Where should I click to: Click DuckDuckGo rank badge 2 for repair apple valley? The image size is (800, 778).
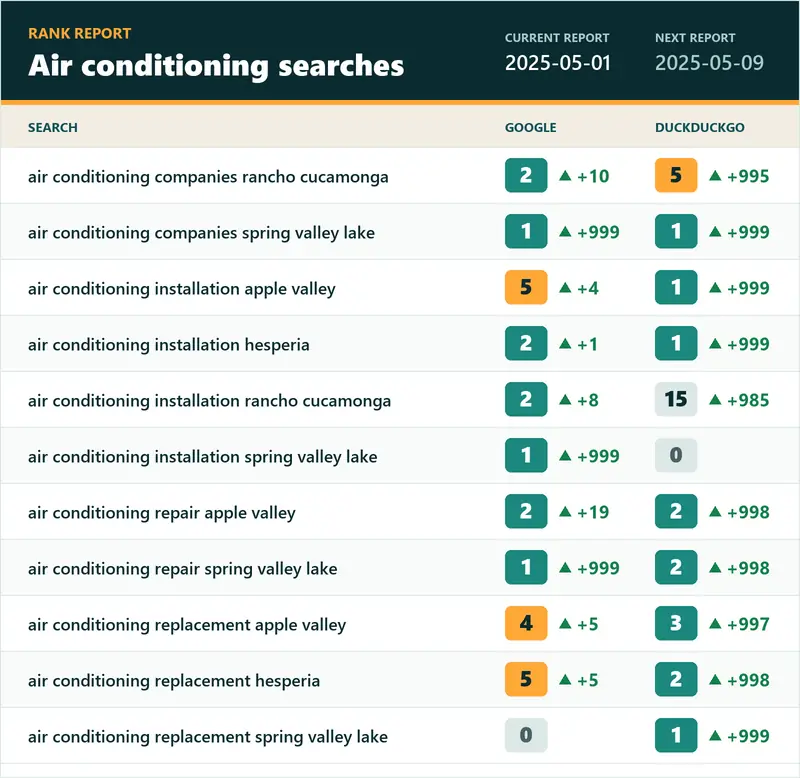coord(676,511)
